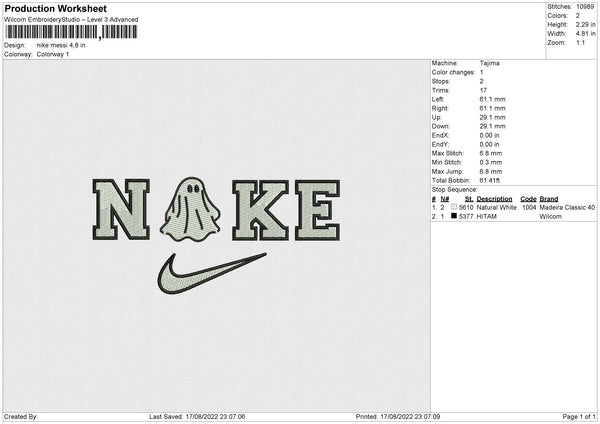
Task: Click the Wilcom brand in the HITAM row
Action: click(x=551, y=217)
